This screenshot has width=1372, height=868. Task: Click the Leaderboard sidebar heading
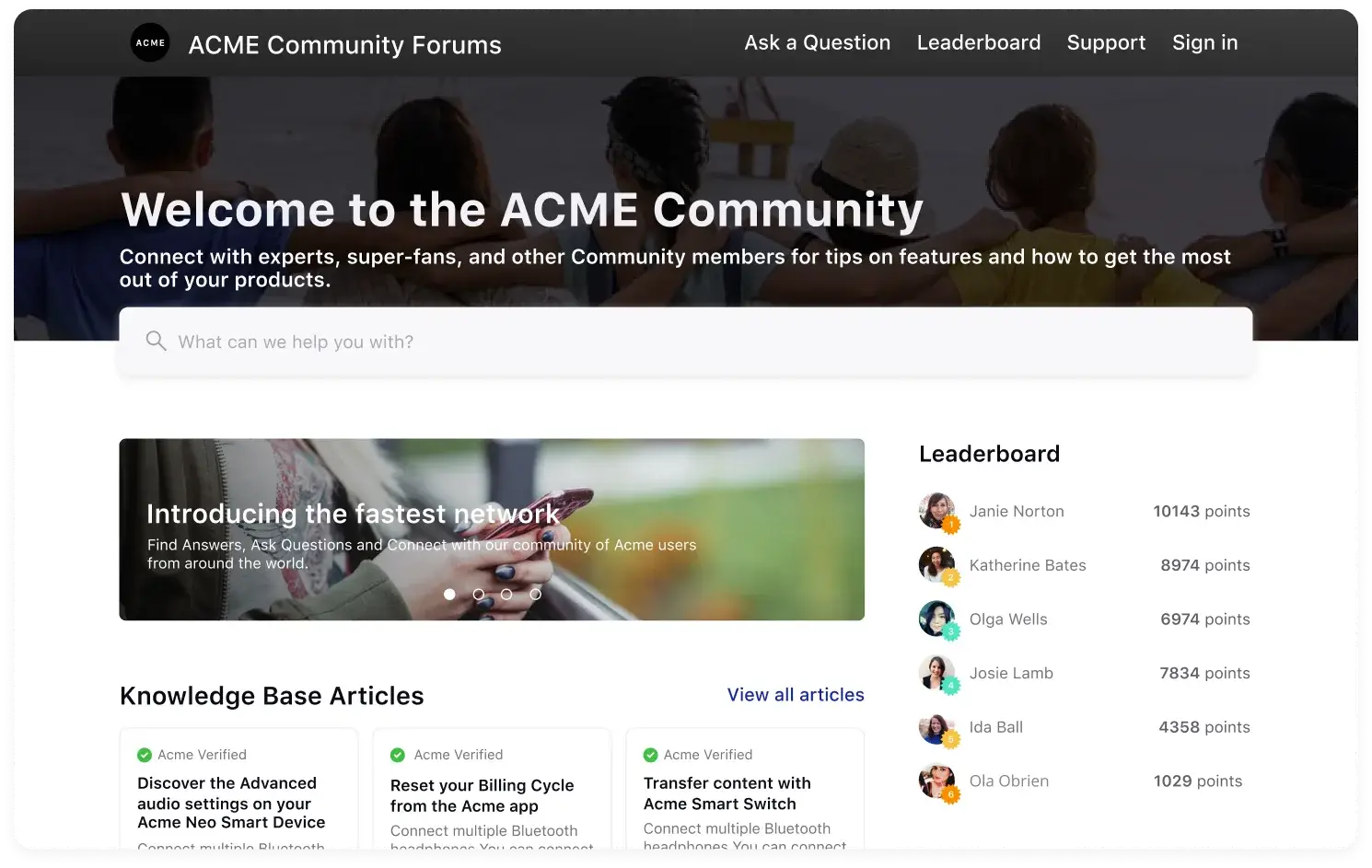pos(989,454)
